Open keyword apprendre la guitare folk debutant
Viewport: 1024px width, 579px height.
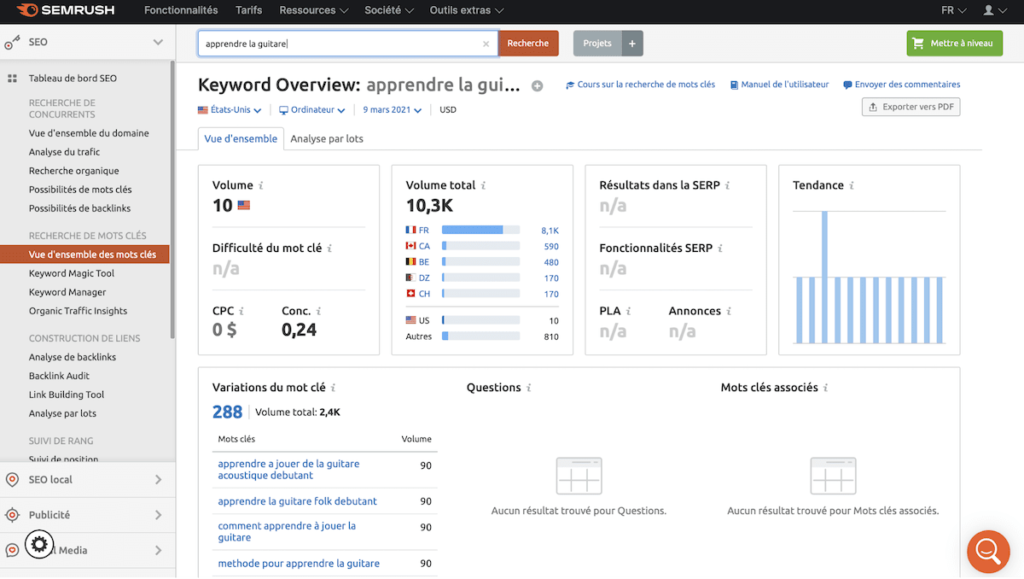click(x=297, y=501)
